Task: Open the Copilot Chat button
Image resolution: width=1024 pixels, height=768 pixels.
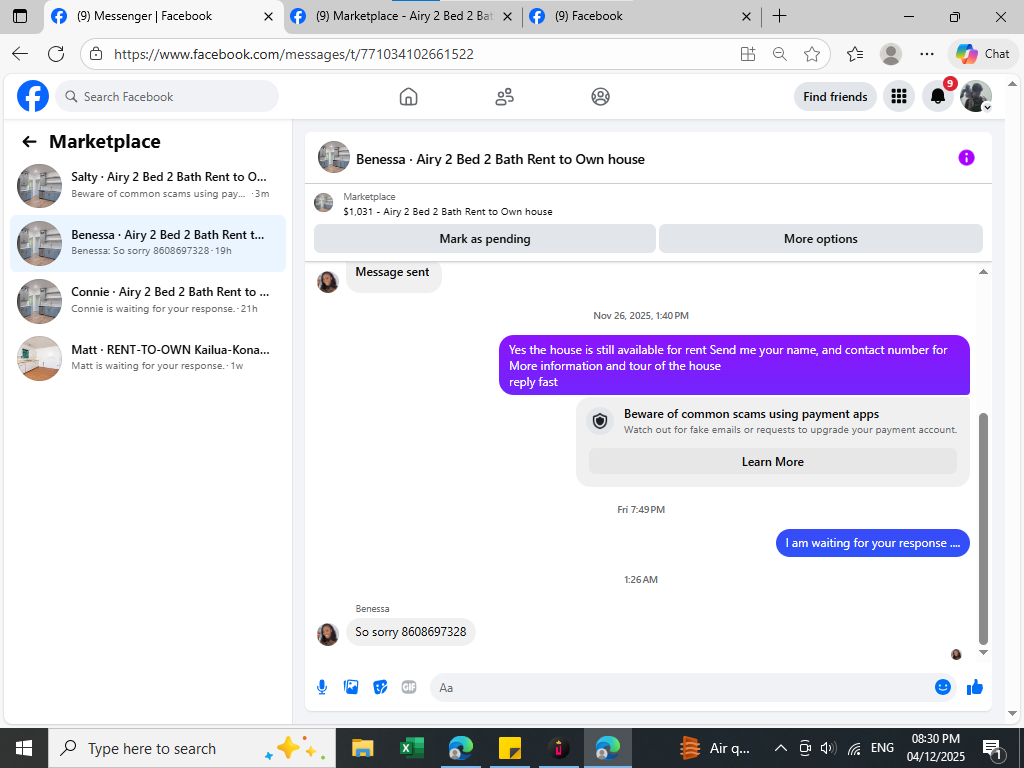Action: [982, 54]
